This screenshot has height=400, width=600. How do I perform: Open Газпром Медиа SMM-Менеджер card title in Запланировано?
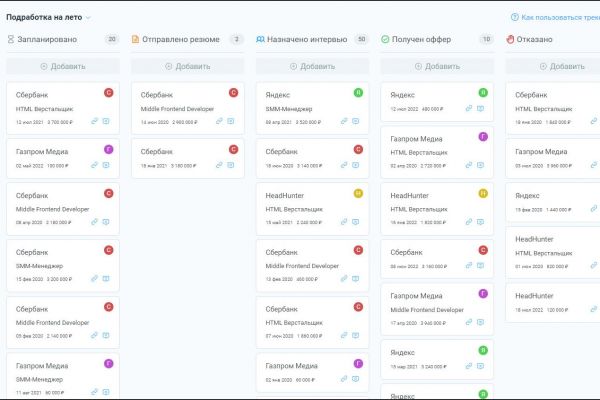click(x=42, y=366)
